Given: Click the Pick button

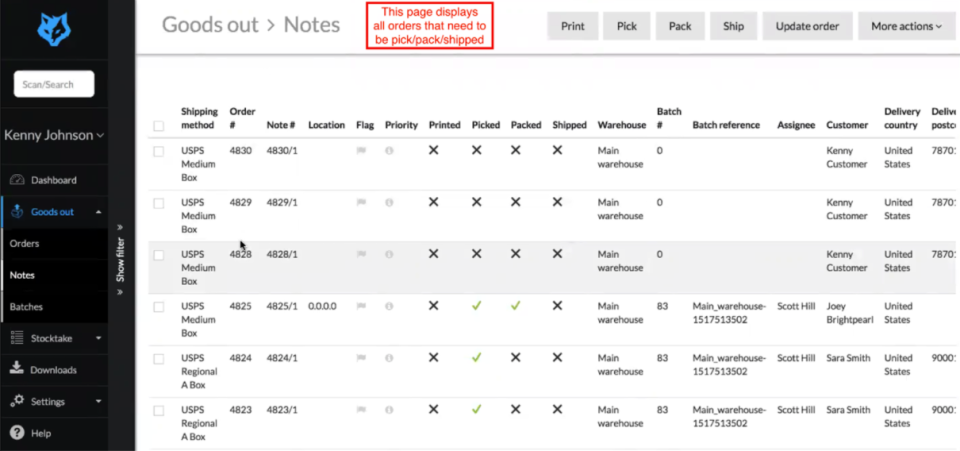Looking at the screenshot, I should pyautogui.click(x=626, y=26).
